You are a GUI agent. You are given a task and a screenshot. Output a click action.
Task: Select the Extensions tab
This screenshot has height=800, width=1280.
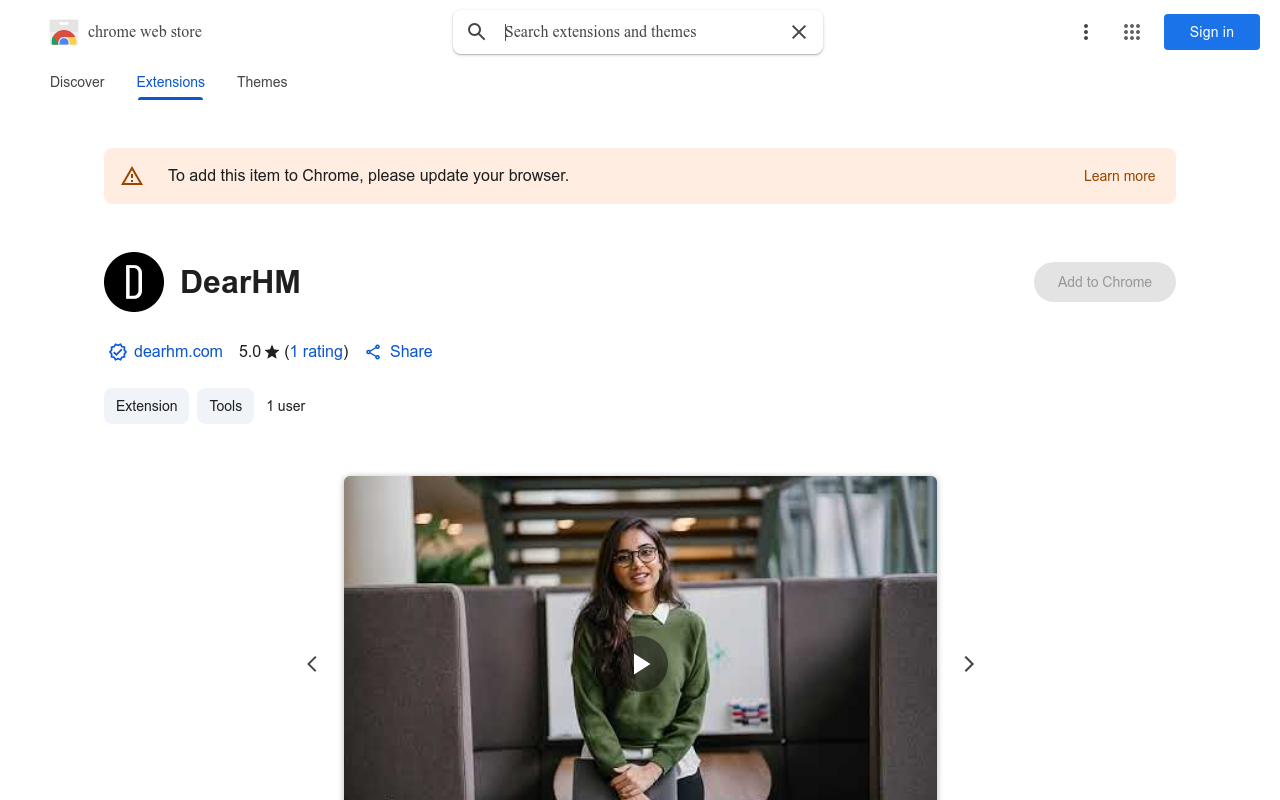[x=171, y=82]
